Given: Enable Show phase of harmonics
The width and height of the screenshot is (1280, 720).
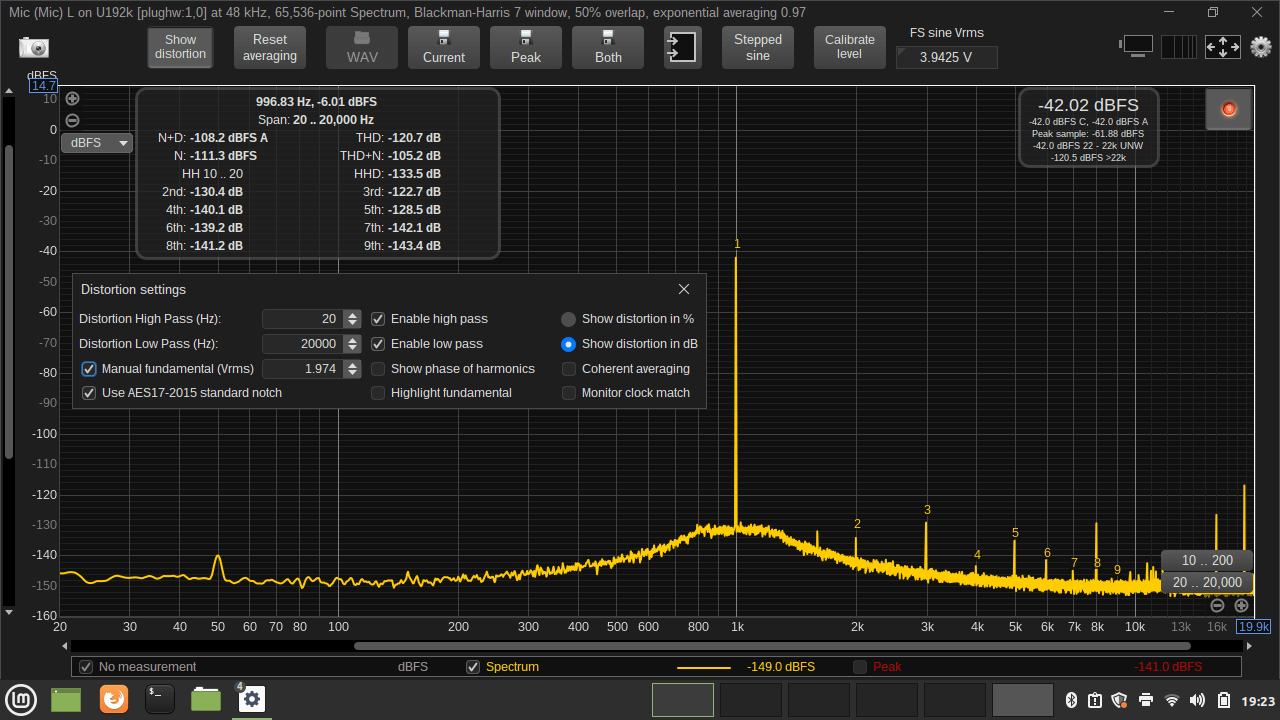Looking at the screenshot, I should coord(378,369).
